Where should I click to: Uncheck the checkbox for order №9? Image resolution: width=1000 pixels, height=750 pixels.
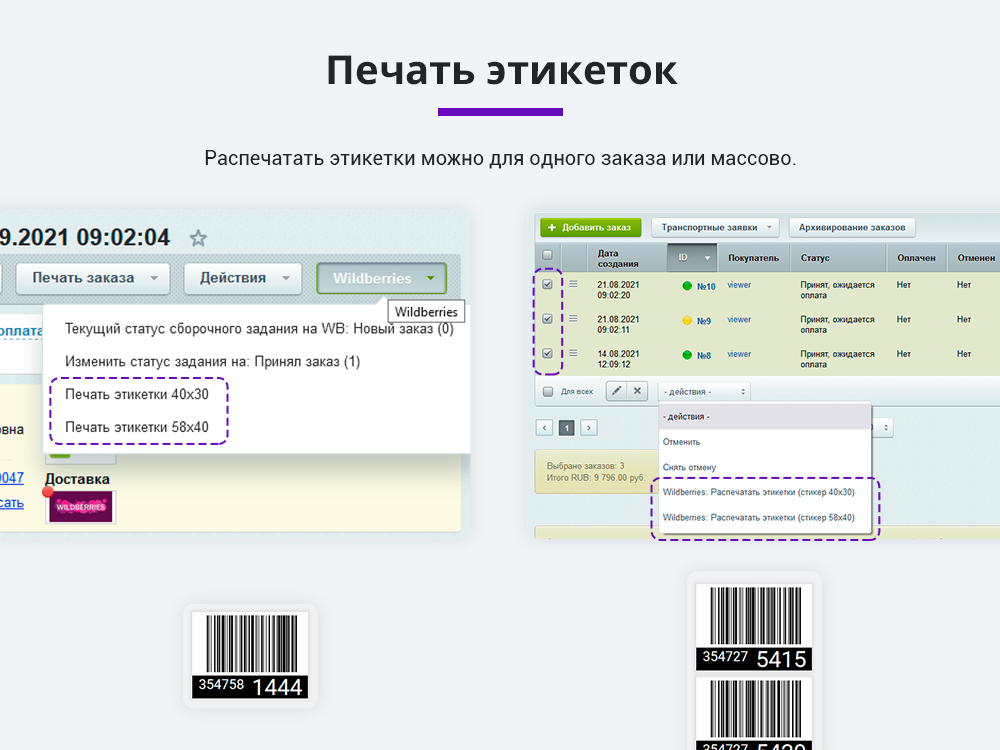pos(547,320)
